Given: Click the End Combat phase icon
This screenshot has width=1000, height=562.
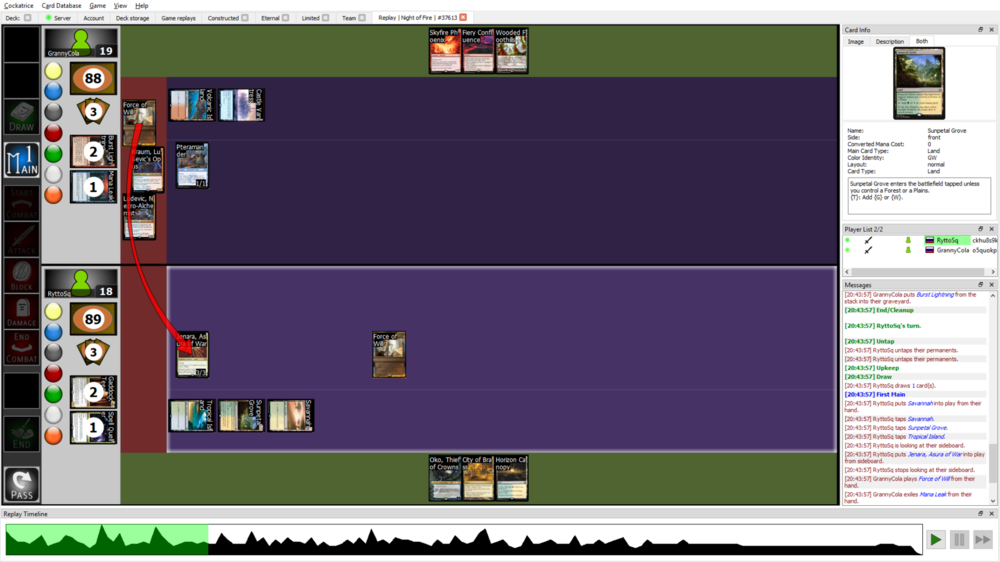Looking at the screenshot, I should tap(21, 348).
